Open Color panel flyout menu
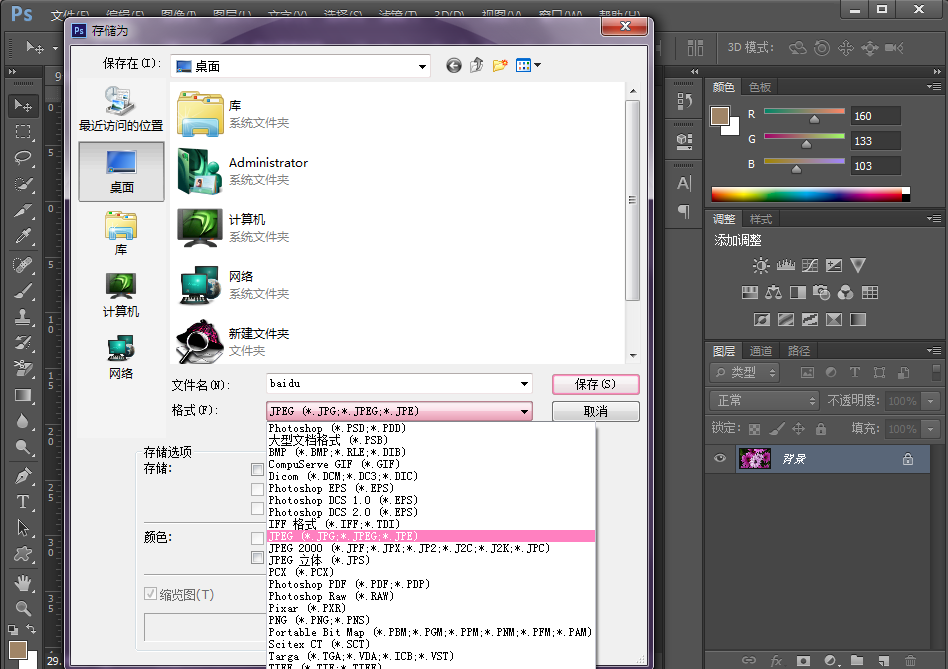The height and width of the screenshot is (669, 948). coord(934,87)
